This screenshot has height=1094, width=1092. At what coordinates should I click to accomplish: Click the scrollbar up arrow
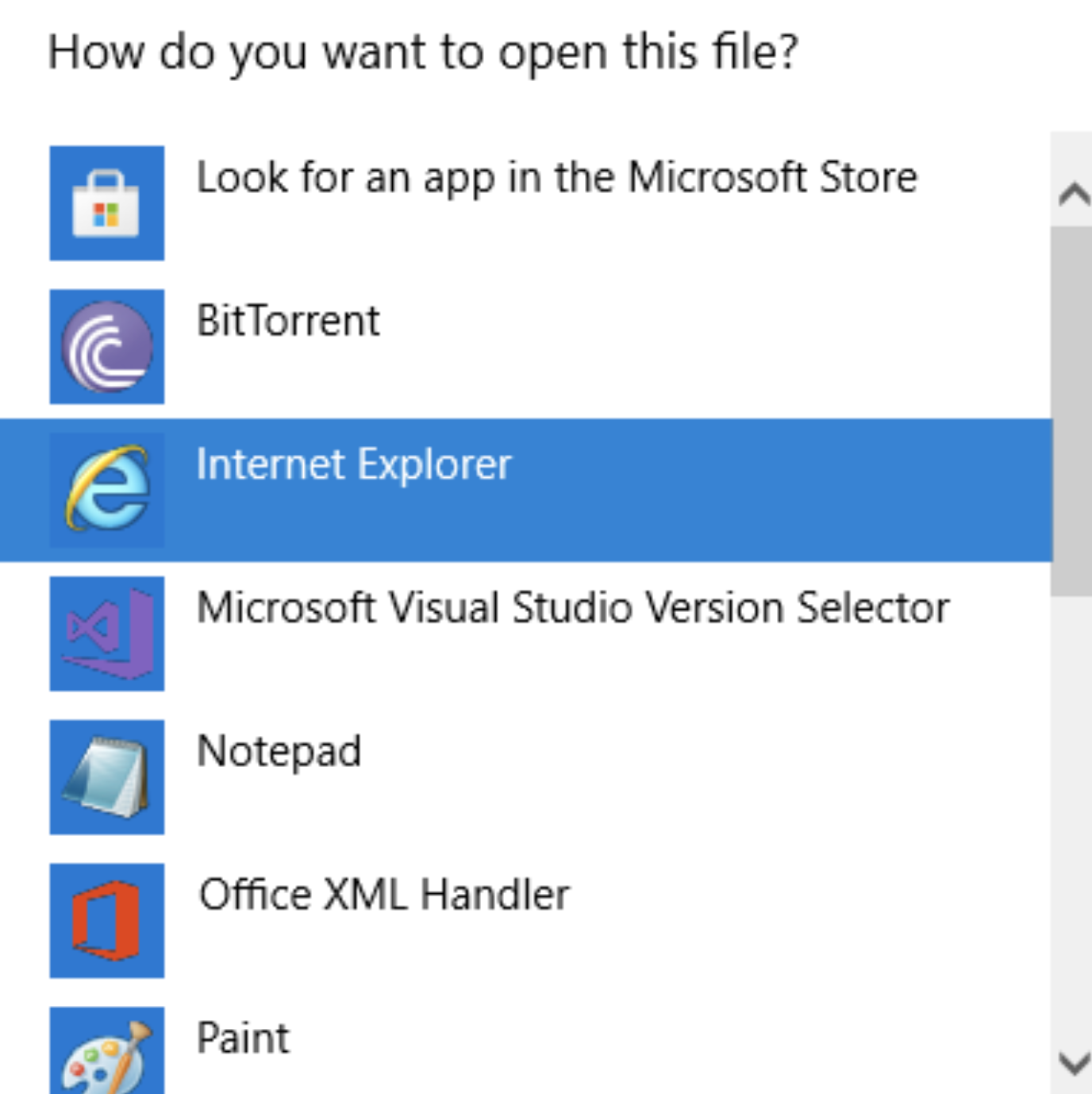pyautogui.click(x=1073, y=193)
